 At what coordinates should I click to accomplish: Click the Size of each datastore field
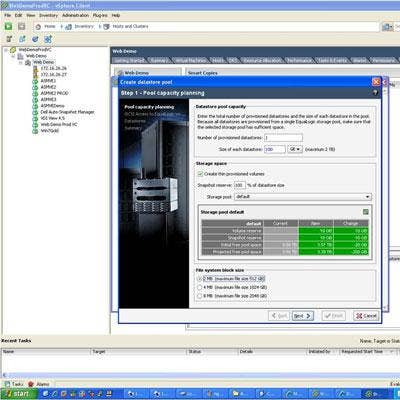point(275,149)
